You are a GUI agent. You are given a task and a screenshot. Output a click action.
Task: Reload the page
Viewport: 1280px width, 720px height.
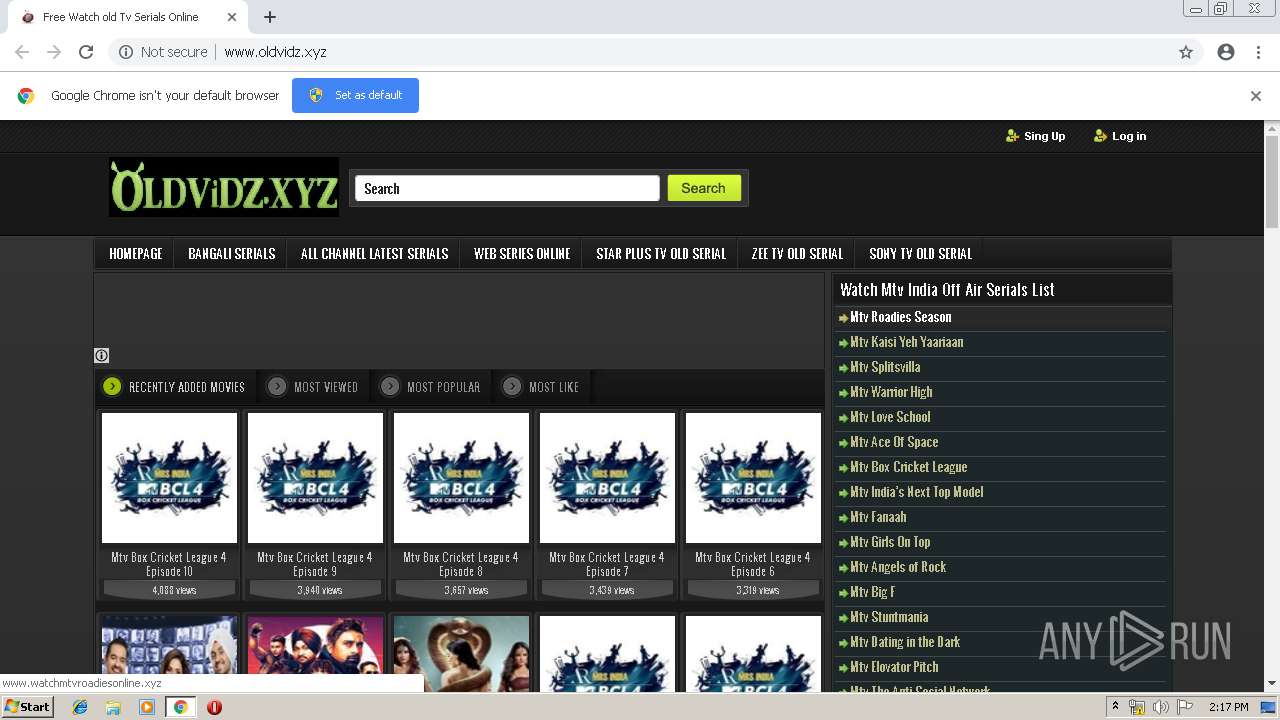(x=86, y=52)
